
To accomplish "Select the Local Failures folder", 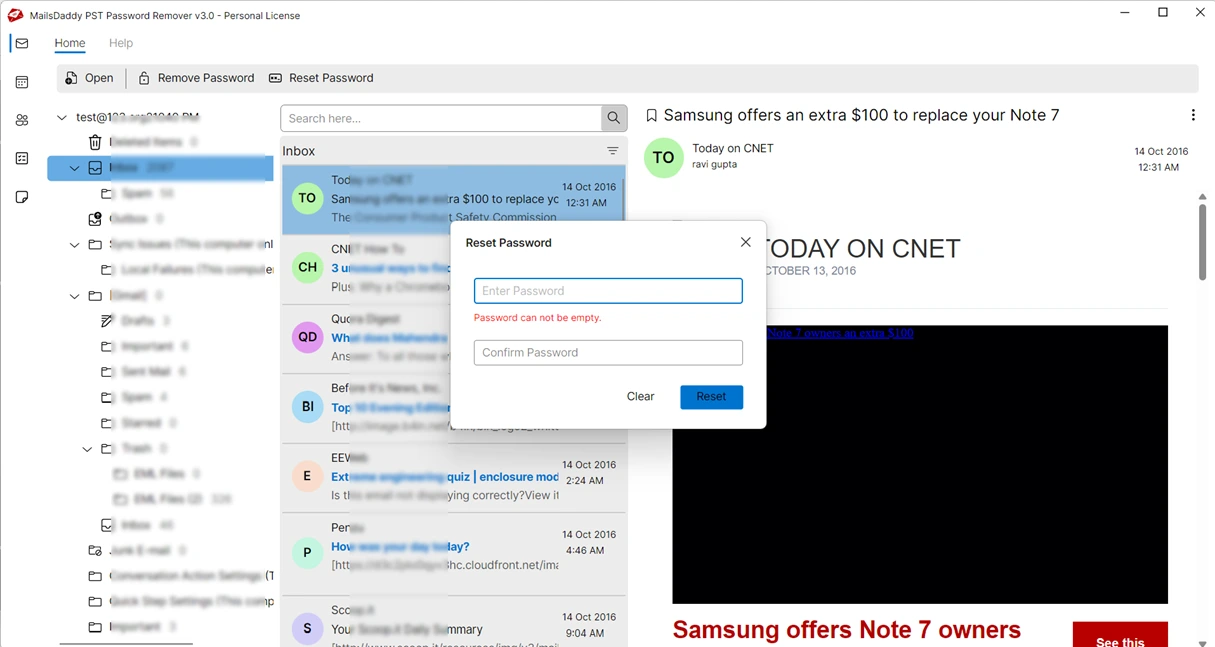I will point(187,270).
